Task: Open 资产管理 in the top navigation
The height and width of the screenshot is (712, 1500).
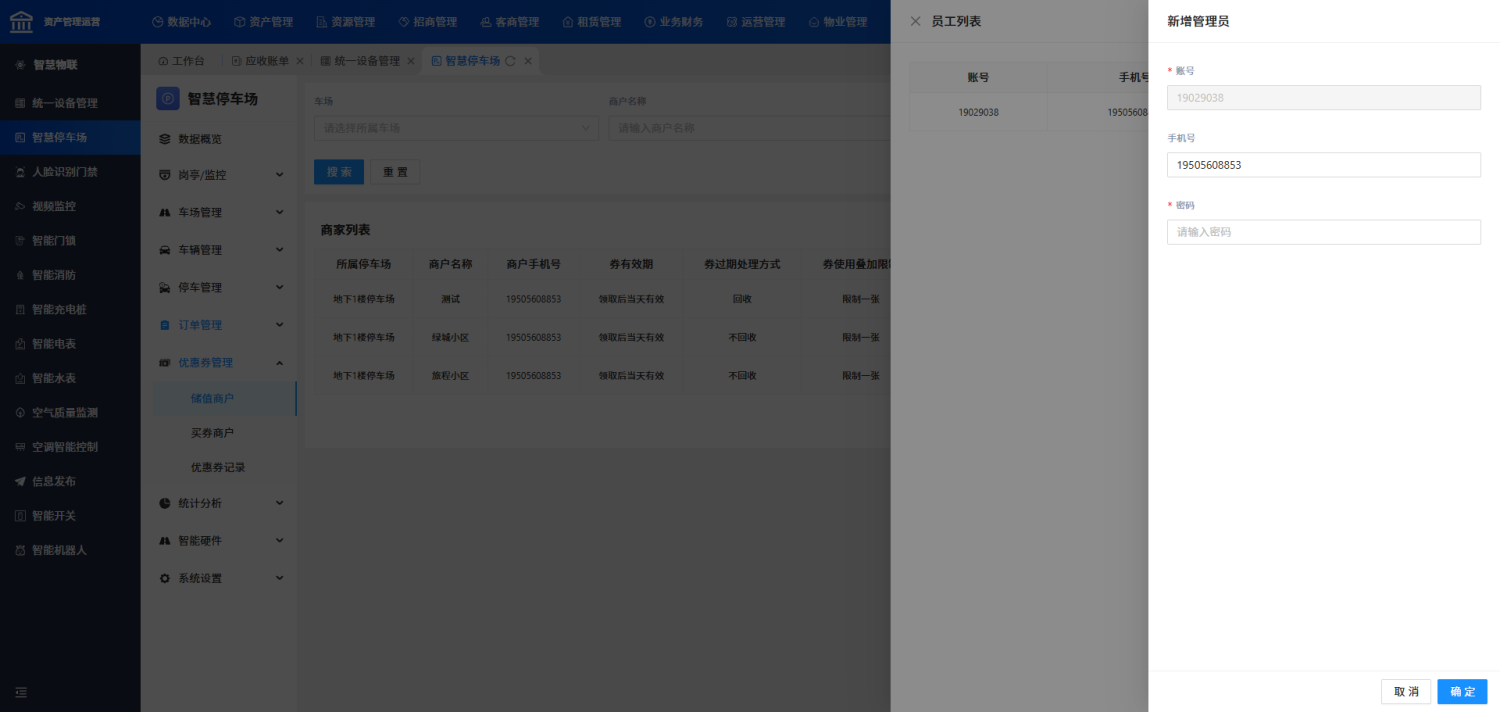Action: (x=263, y=22)
